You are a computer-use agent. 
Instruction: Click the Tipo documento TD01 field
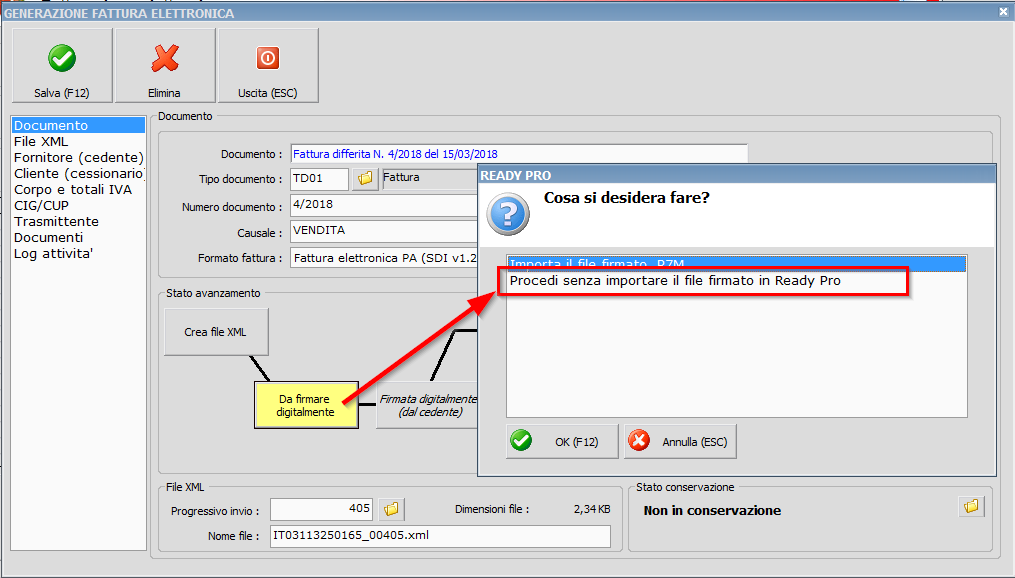point(320,179)
